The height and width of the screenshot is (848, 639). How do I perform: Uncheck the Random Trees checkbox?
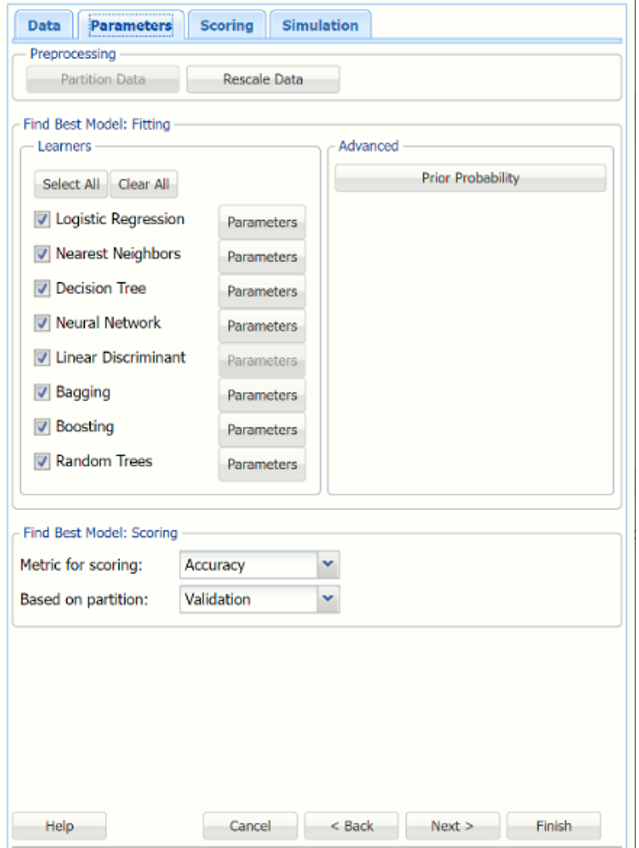(42, 462)
